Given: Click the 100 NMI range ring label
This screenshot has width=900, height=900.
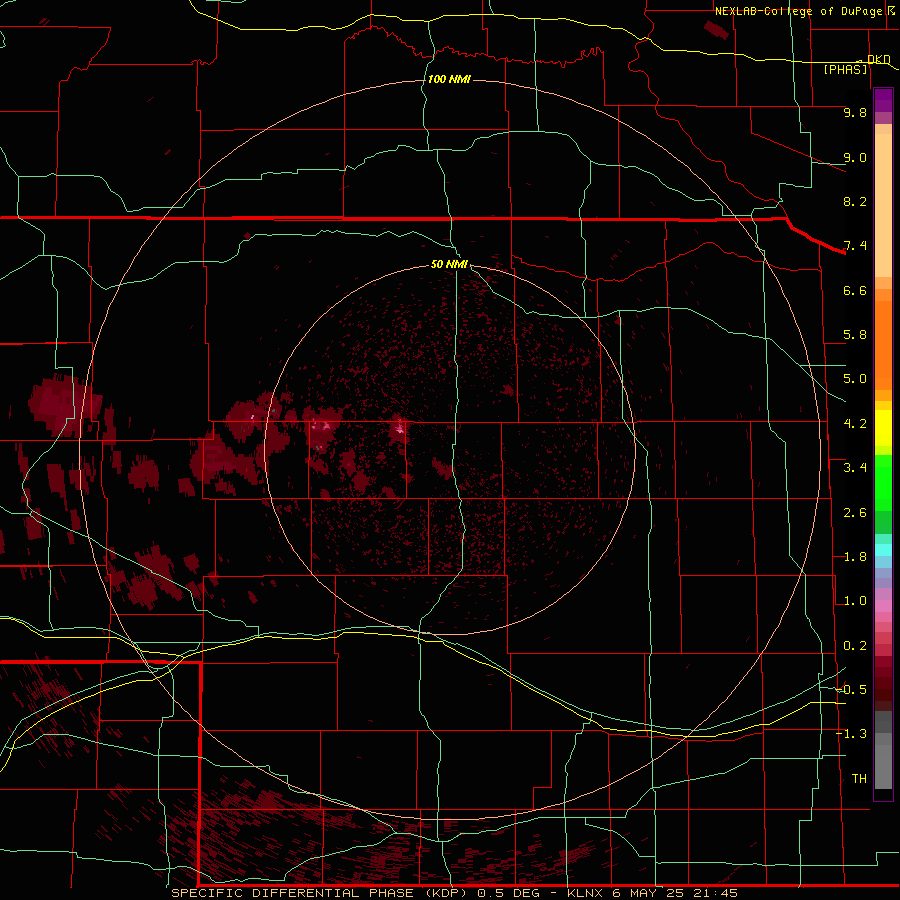Looking at the screenshot, I should pos(449,79).
